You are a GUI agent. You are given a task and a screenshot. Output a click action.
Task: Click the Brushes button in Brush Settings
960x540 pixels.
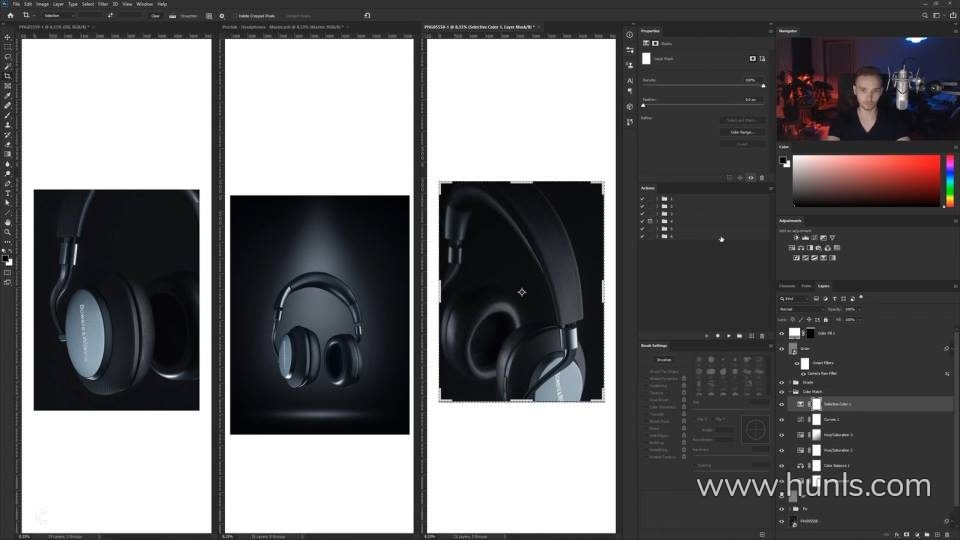tap(664, 360)
